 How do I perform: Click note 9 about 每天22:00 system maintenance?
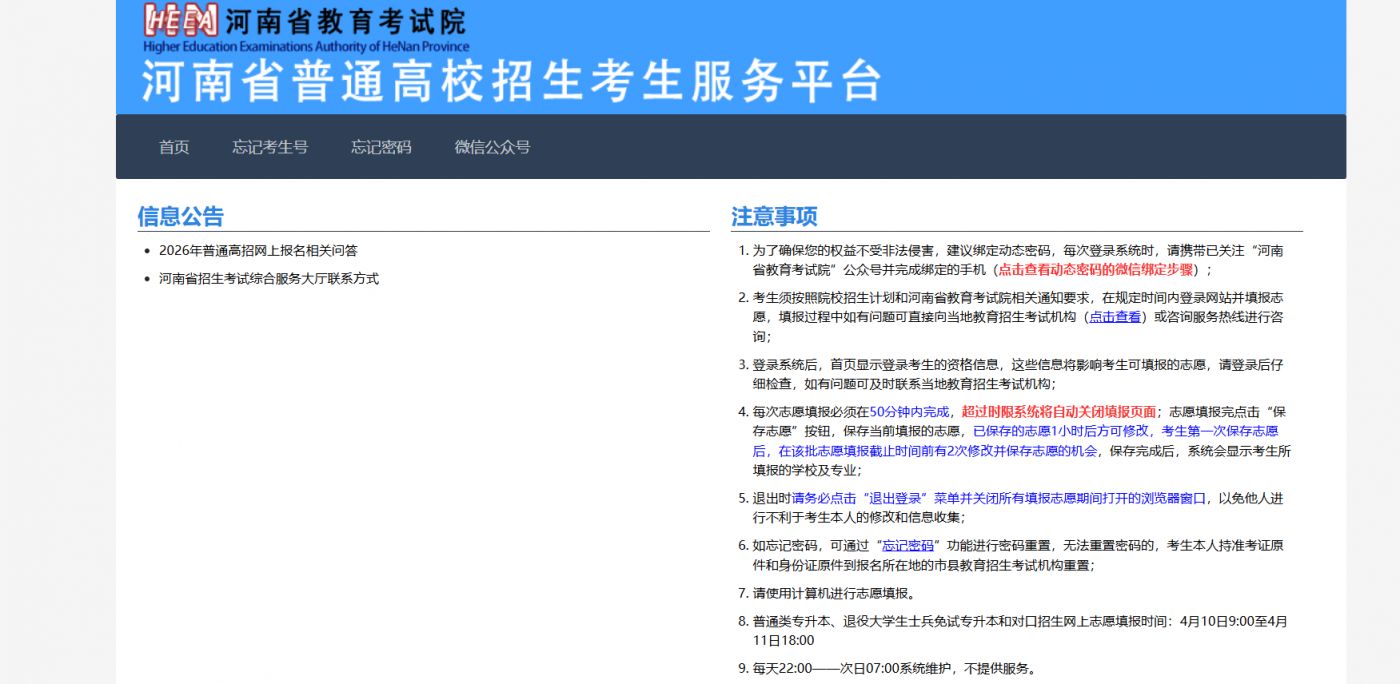894,669
